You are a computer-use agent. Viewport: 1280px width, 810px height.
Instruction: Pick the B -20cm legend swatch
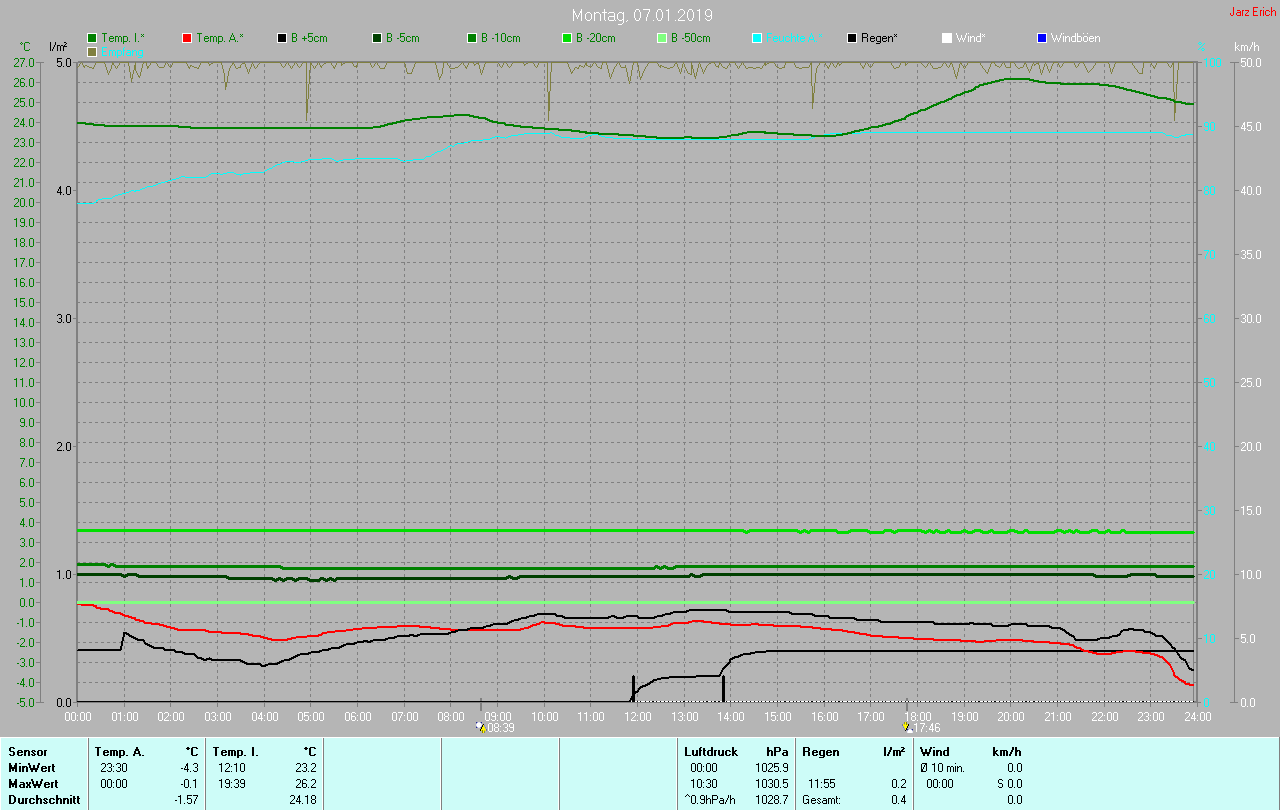click(567, 38)
